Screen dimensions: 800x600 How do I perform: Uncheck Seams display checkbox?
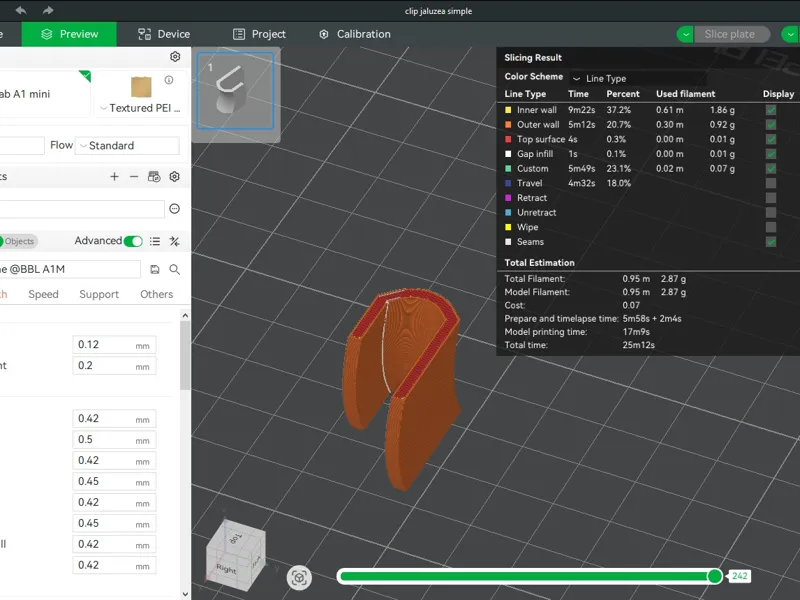(771, 242)
